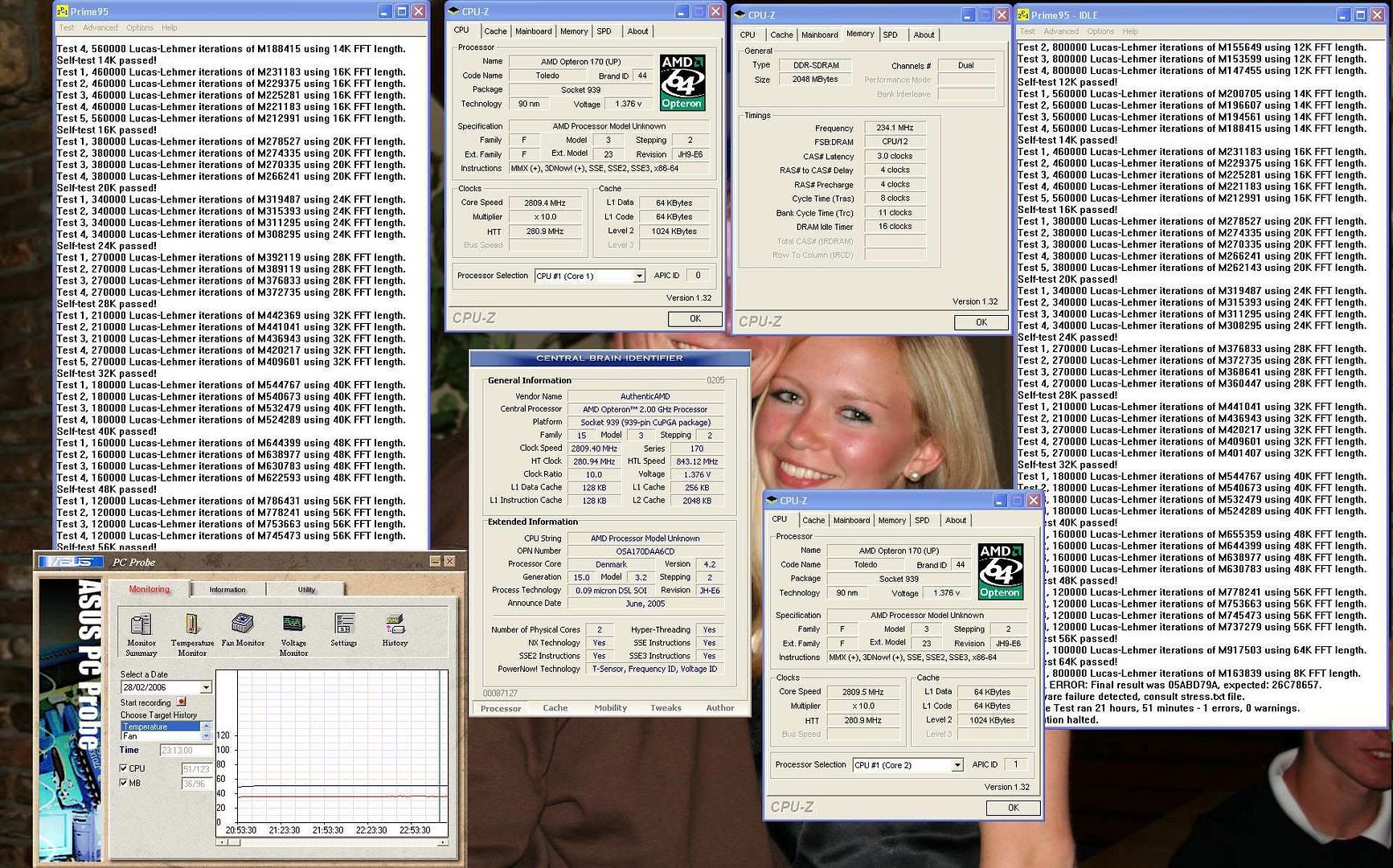Screen dimensions: 1393x868
Task: Click the CPU value field 51/123
Action: pyautogui.click(x=196, y=769)
